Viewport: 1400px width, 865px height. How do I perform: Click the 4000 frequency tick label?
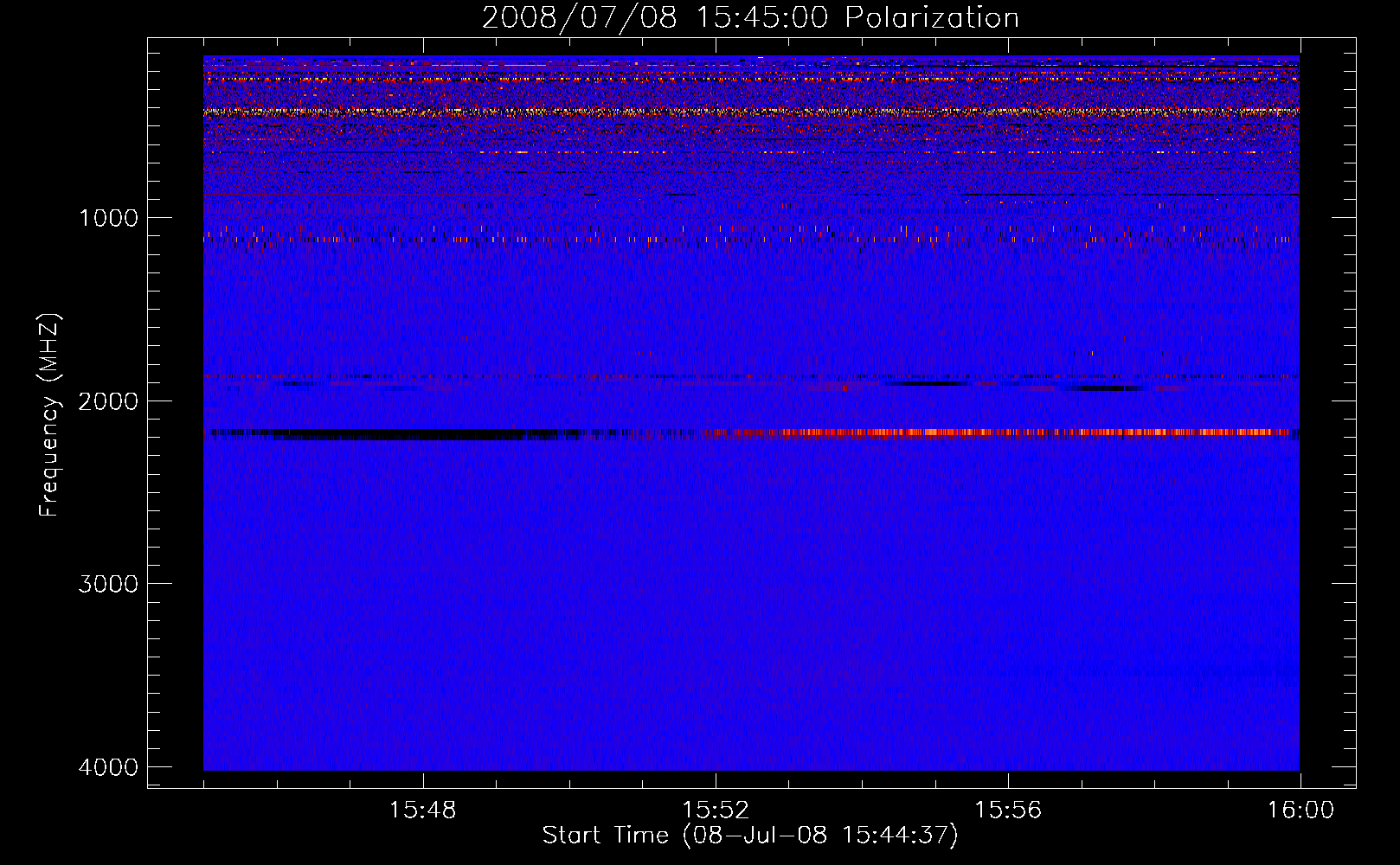[x=108, y=767]
